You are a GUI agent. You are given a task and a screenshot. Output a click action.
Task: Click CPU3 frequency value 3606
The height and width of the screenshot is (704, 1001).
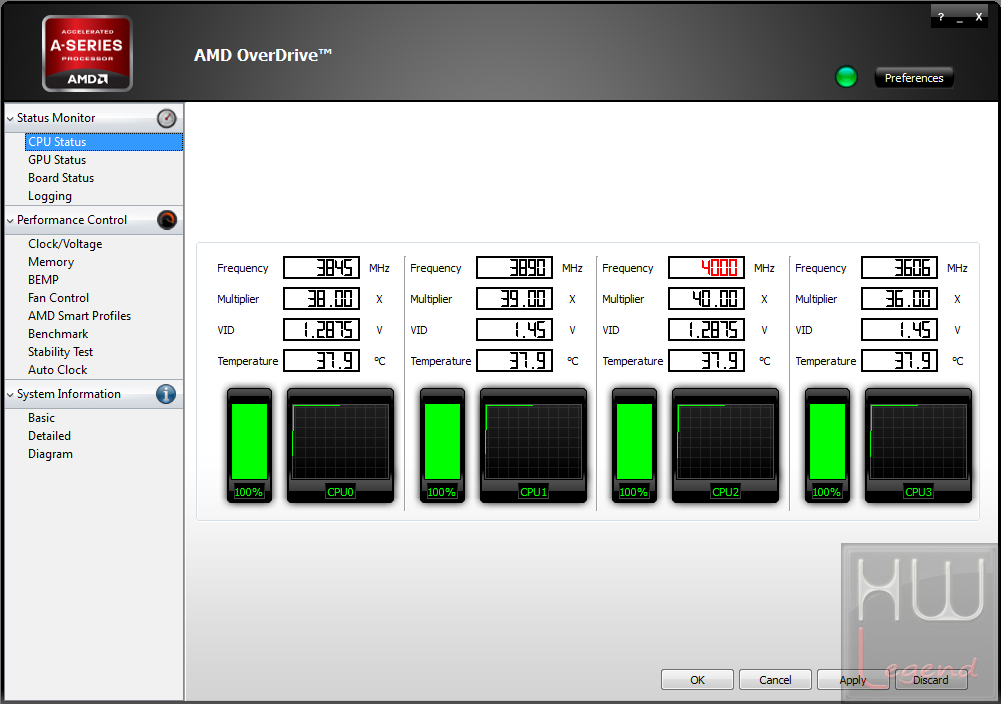pos(899,267)
